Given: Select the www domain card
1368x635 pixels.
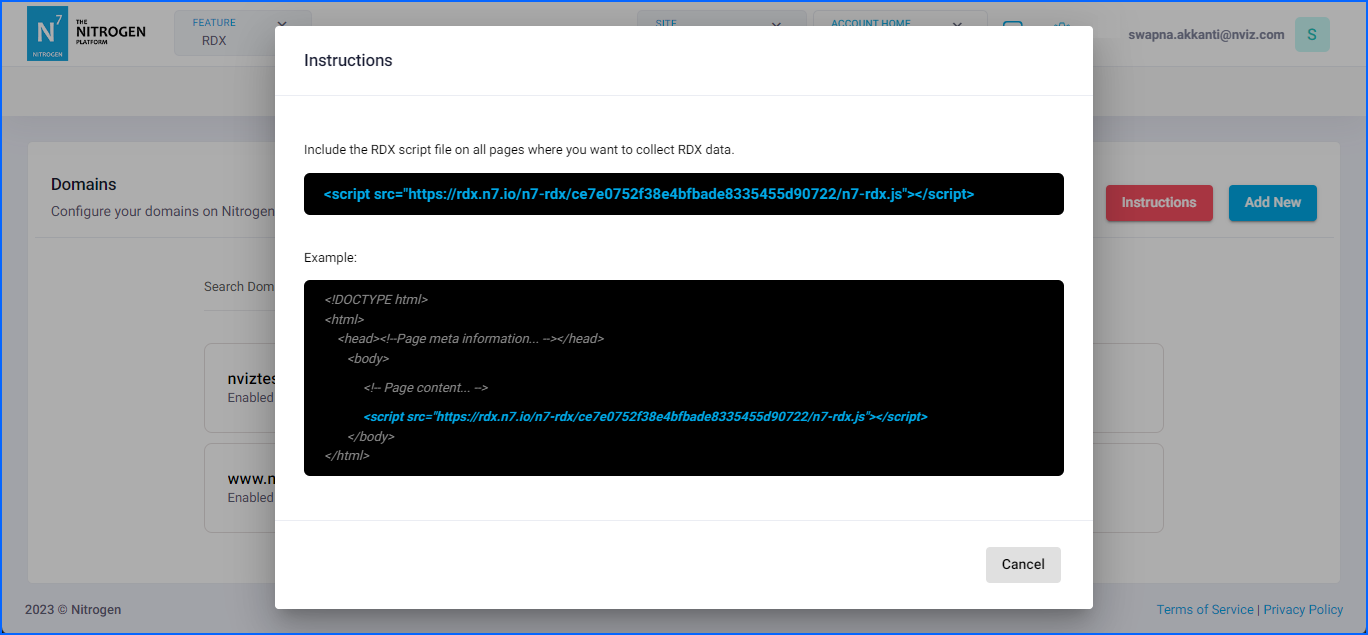Looking at the screenshot, I should pos(240,487).
